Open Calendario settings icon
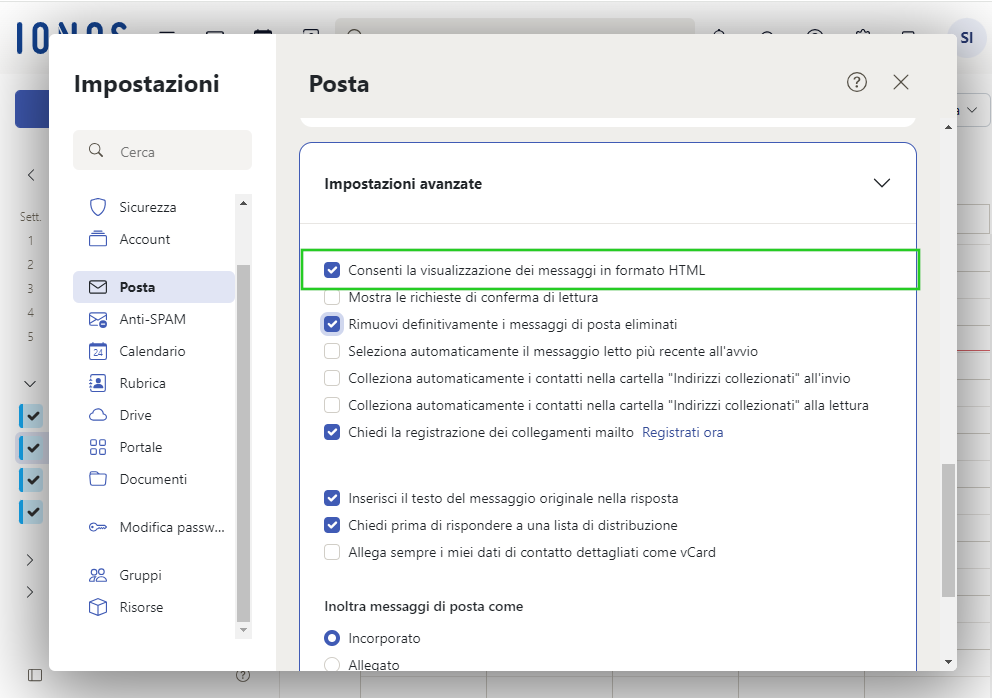992x698 pixels. coord(97,351)
